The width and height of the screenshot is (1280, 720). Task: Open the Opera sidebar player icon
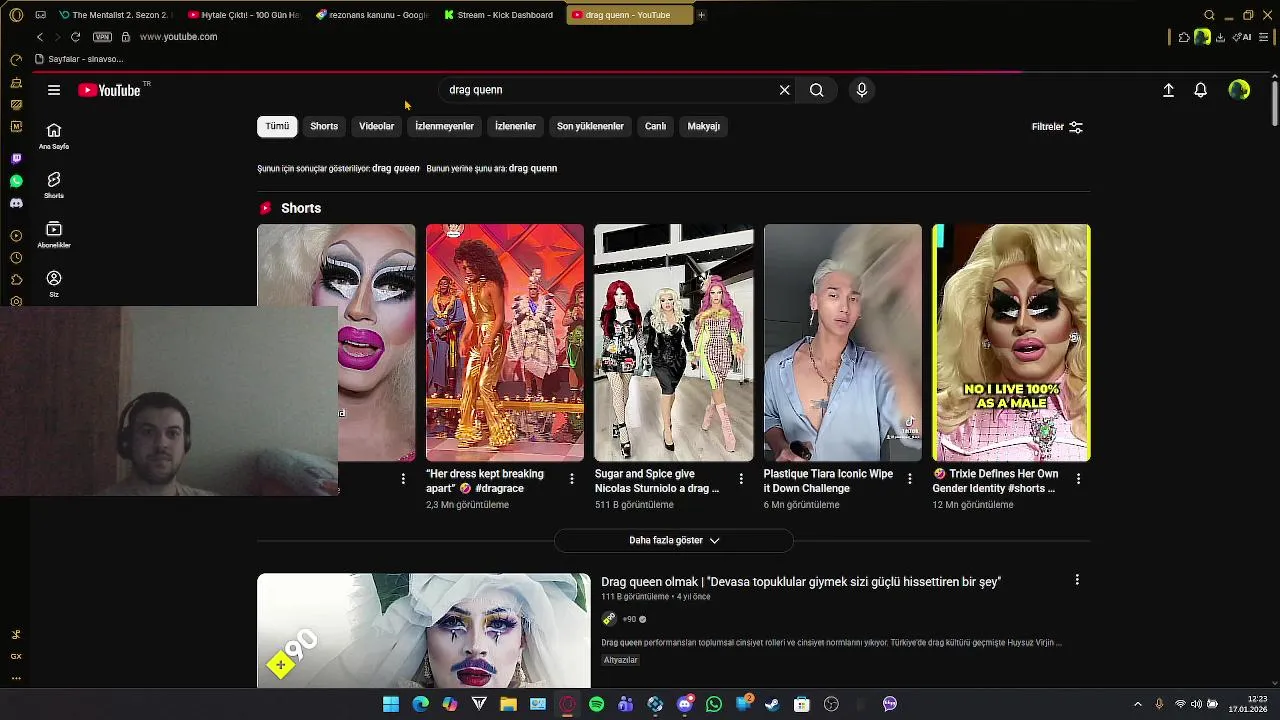tap(16, 236)
